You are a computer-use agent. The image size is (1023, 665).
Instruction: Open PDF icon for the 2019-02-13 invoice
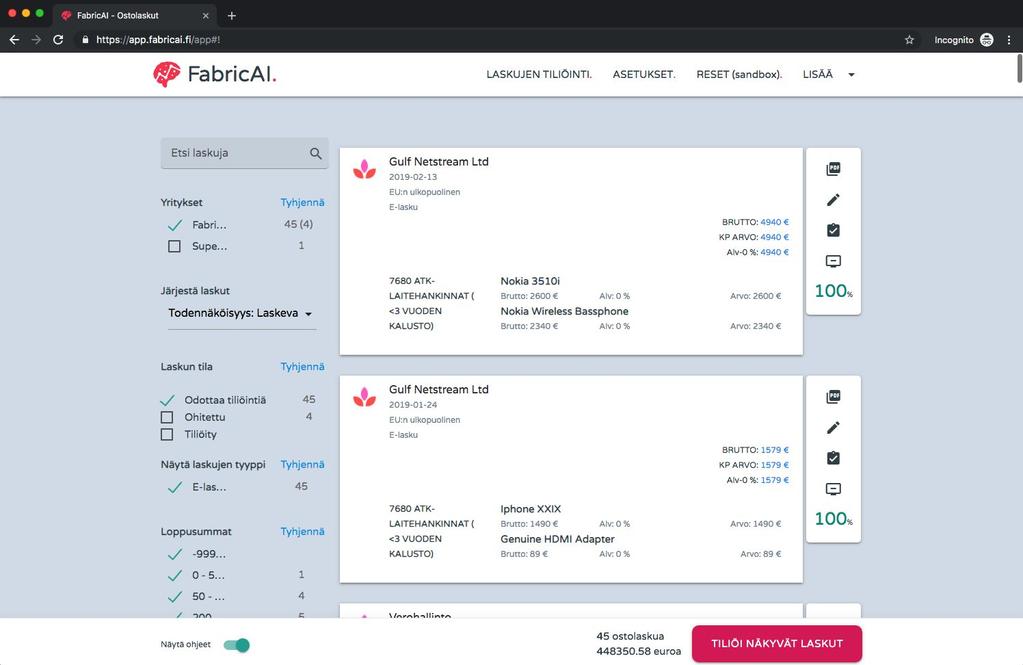(833, 169)
